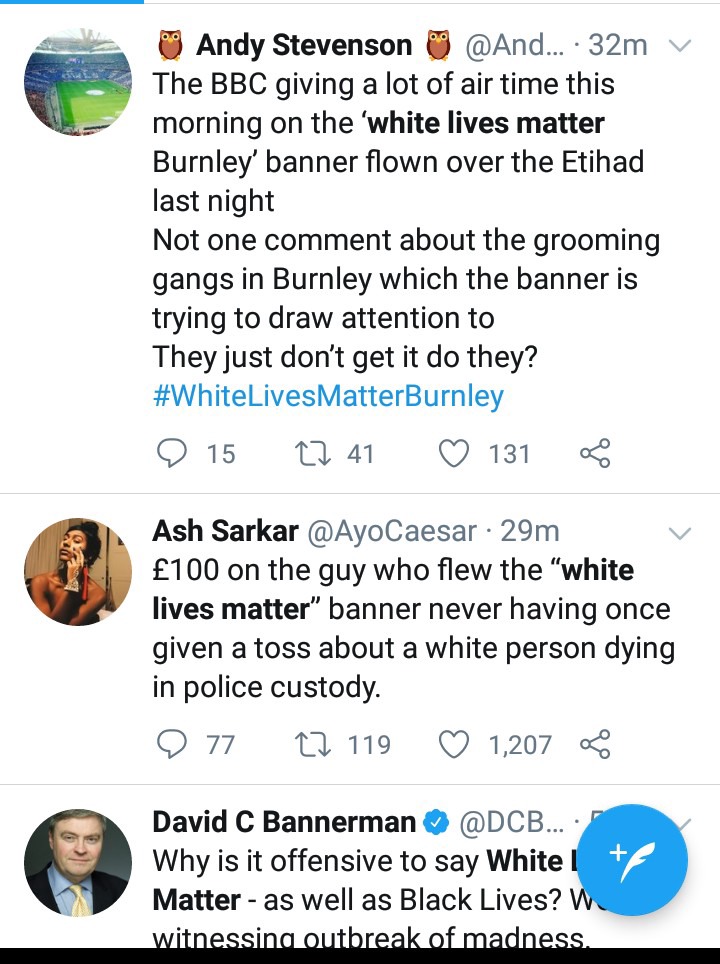Go to the @AyoCaesar handle

[390, 531]
